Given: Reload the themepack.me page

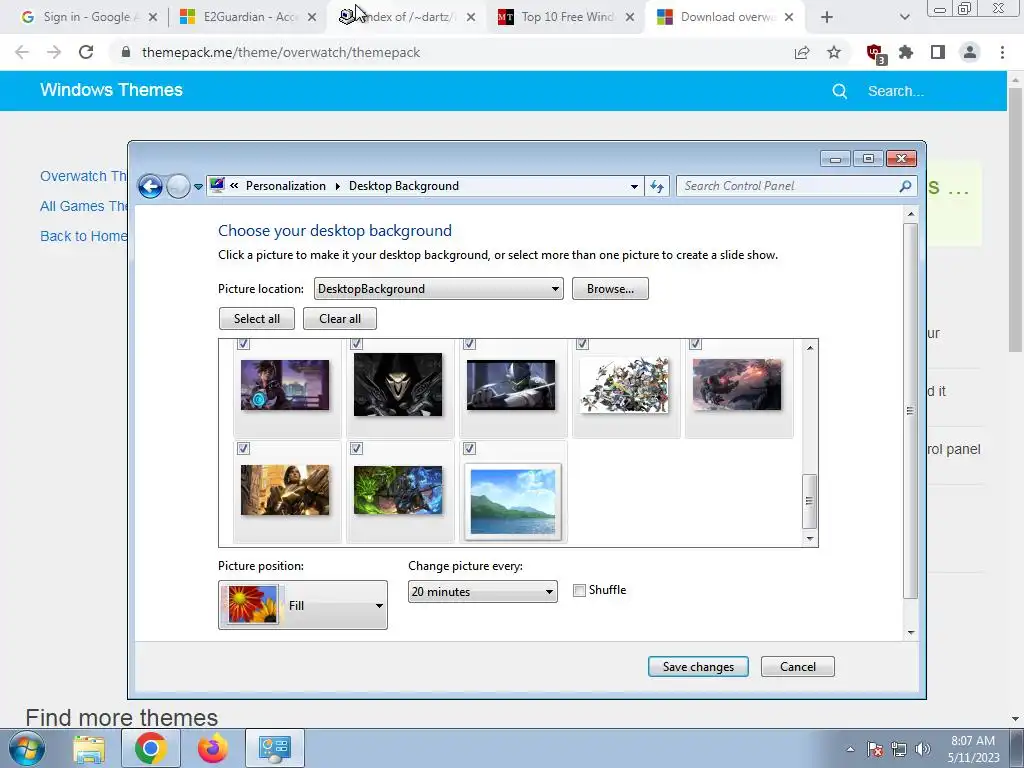Looking at the screenshot, I should click(86, 52).
